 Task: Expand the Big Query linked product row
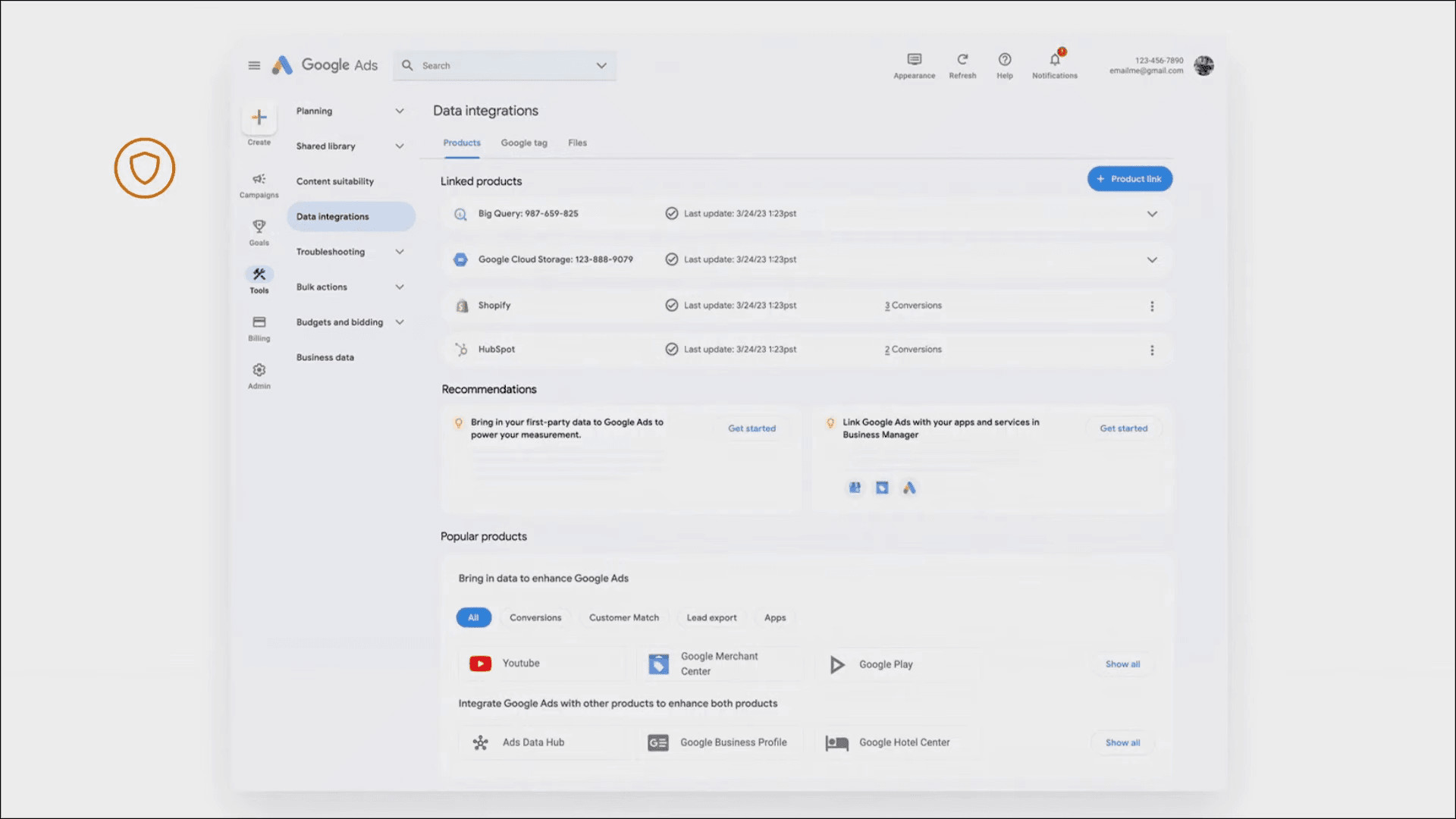1152,214
